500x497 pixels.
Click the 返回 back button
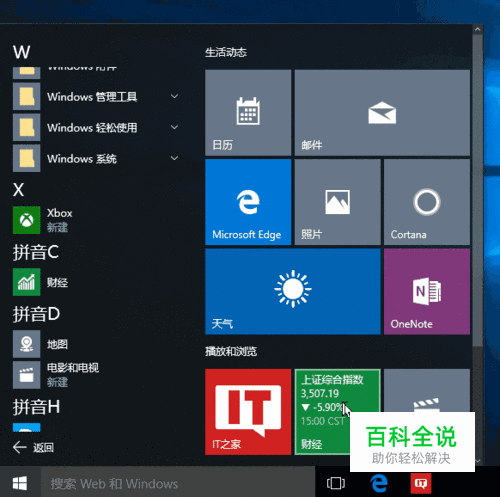pyautogui.click(x=33, y=447)
